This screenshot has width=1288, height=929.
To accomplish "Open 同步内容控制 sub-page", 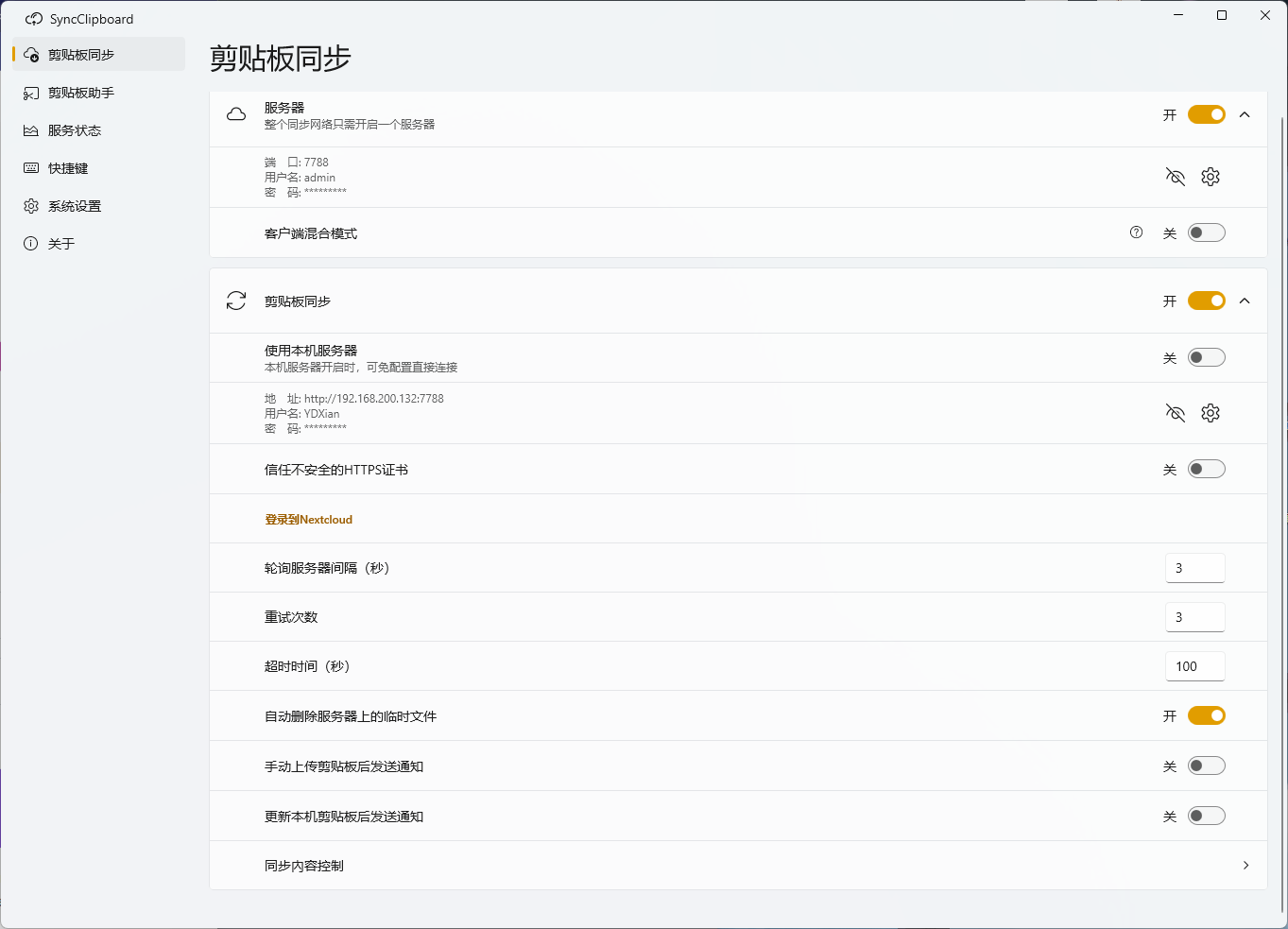I will (x=1245, y=865).
